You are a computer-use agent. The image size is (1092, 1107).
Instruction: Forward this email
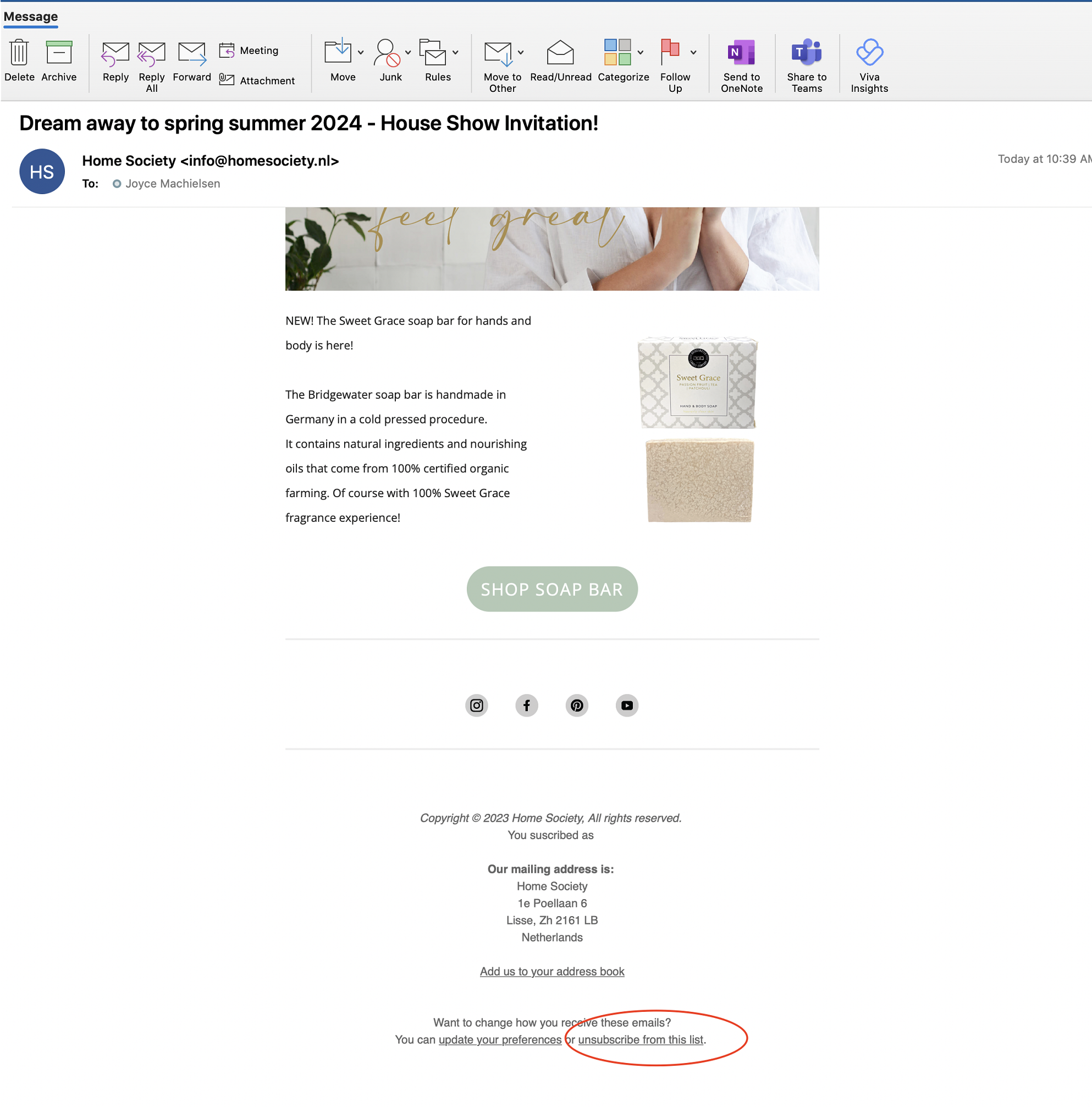tap(191, 54)
